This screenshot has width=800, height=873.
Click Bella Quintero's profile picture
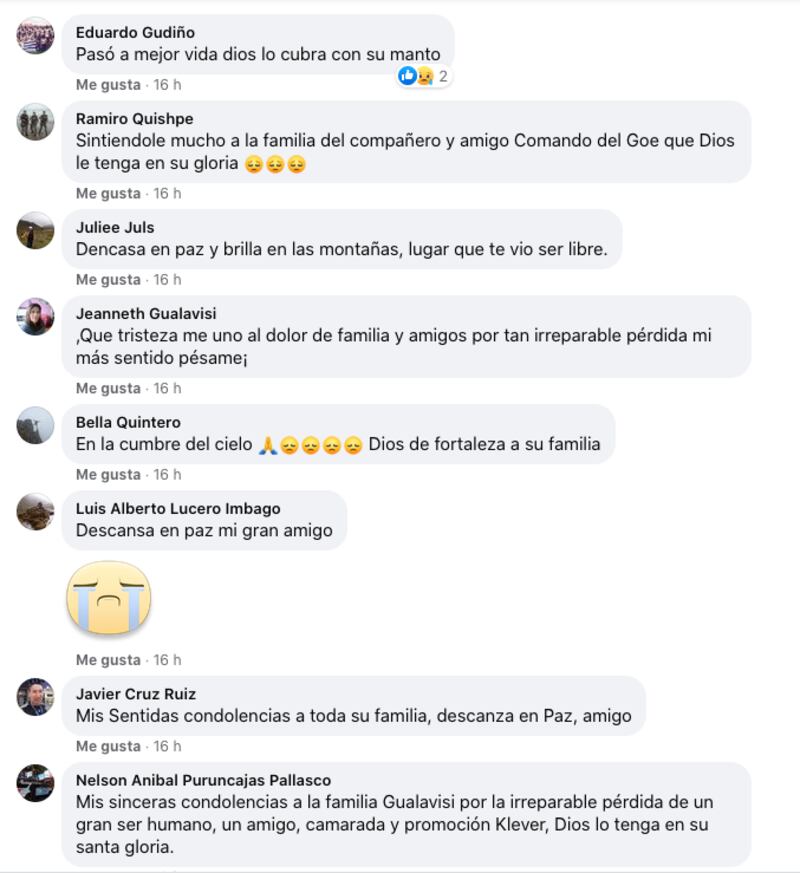pyautogui.click(x=36, y=425)
